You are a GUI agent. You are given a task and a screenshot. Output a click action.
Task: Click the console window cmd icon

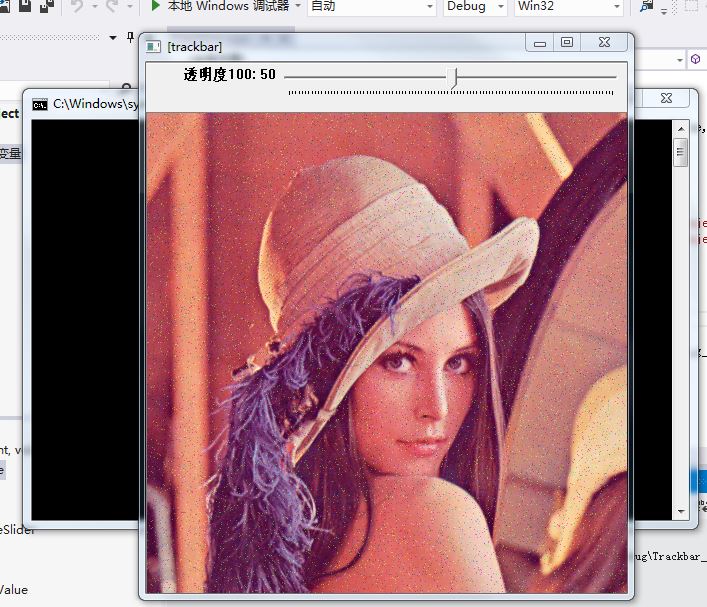pos(40,103)
